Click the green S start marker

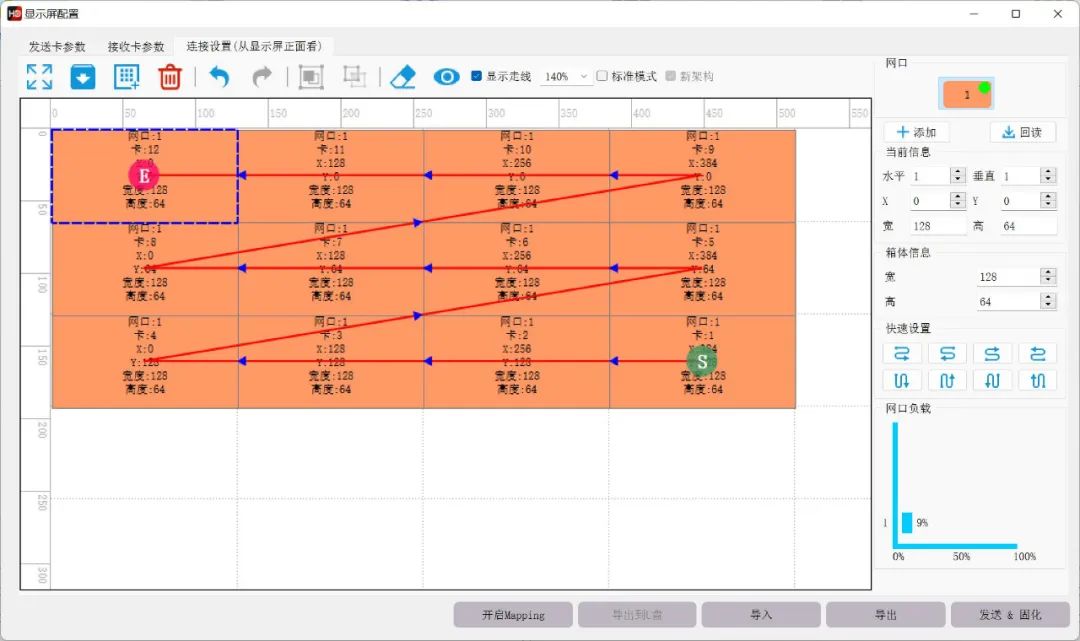pyautogui.click(x=702, y=361)
